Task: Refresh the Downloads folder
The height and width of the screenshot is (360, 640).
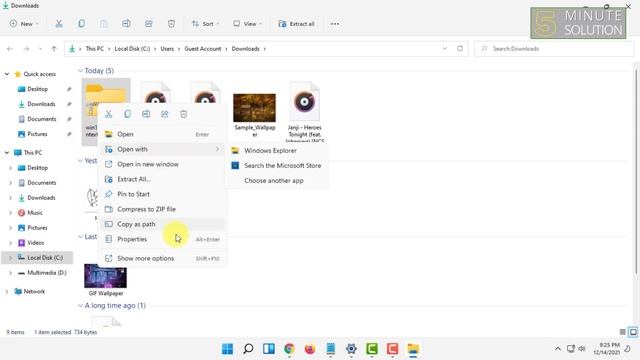Action: pyautogui.click(x=460, y=49)
